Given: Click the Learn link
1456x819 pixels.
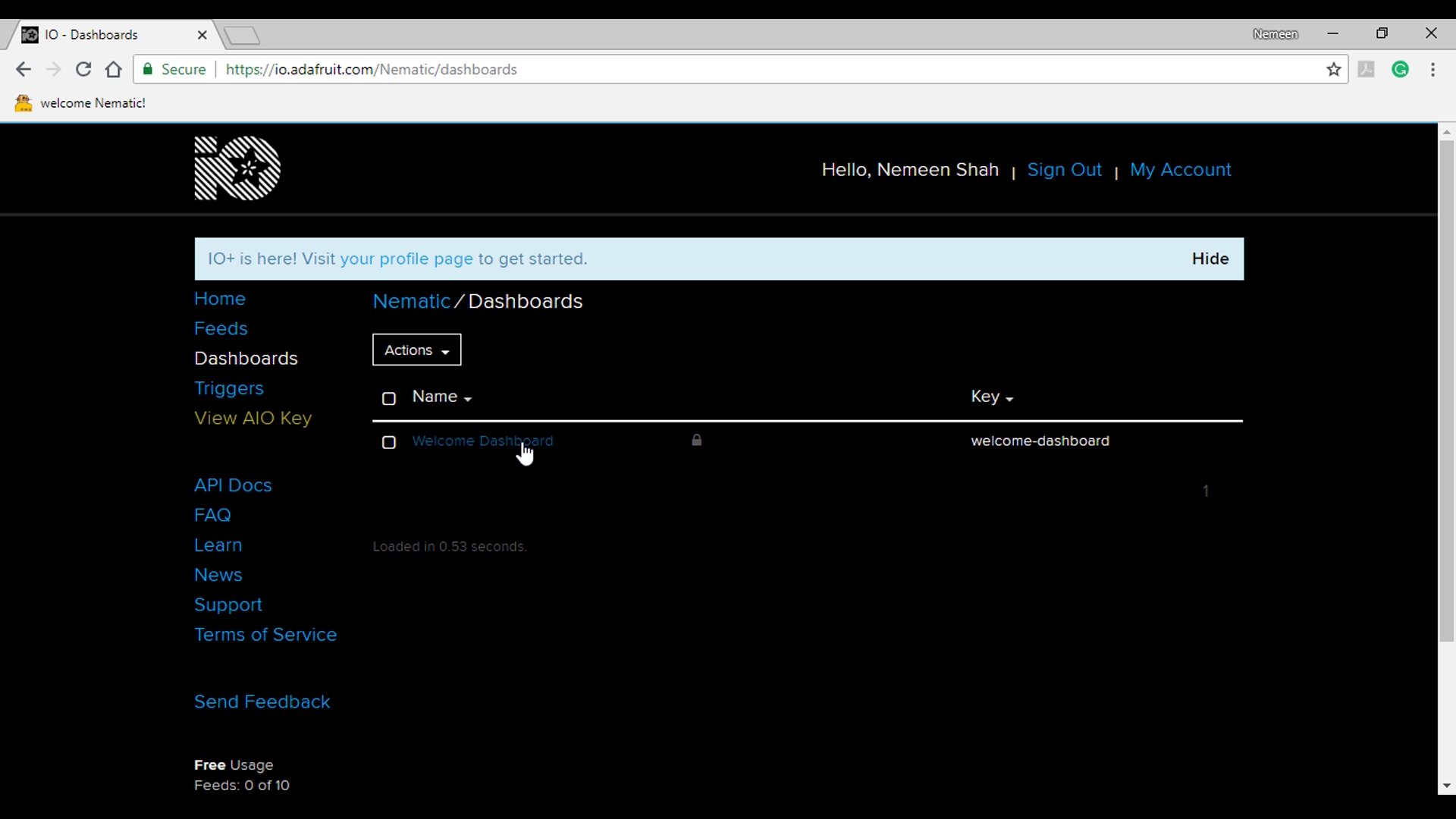Looking at the screenshot, I should coord(218,545).
